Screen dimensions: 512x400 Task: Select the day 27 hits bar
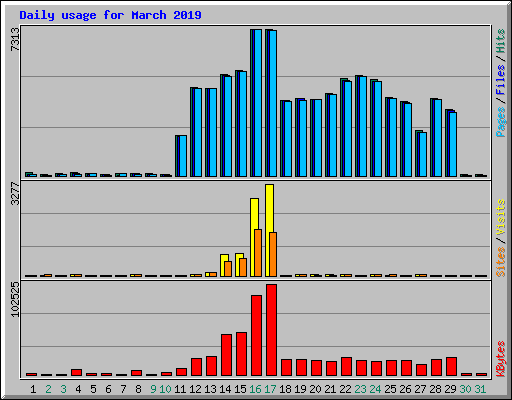[x=421, y=153]
